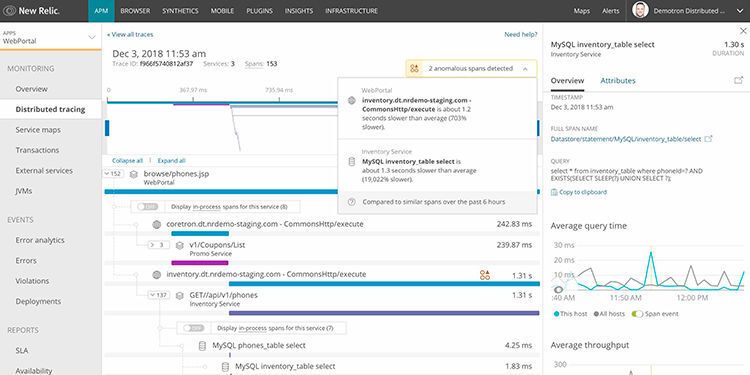Image resolution: width=750 pixels, height=375 pixels.
Task: Open JVMs in sidebar
Action: pyautogui.click(x=23, y=191)
